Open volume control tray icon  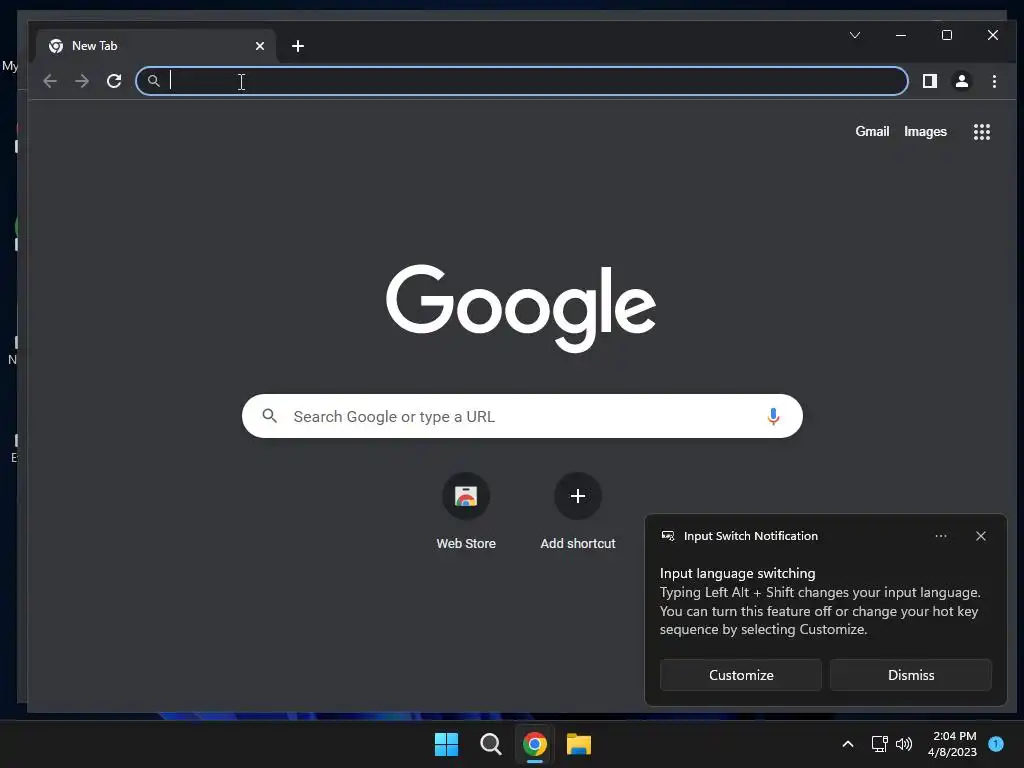pos(904,744)
